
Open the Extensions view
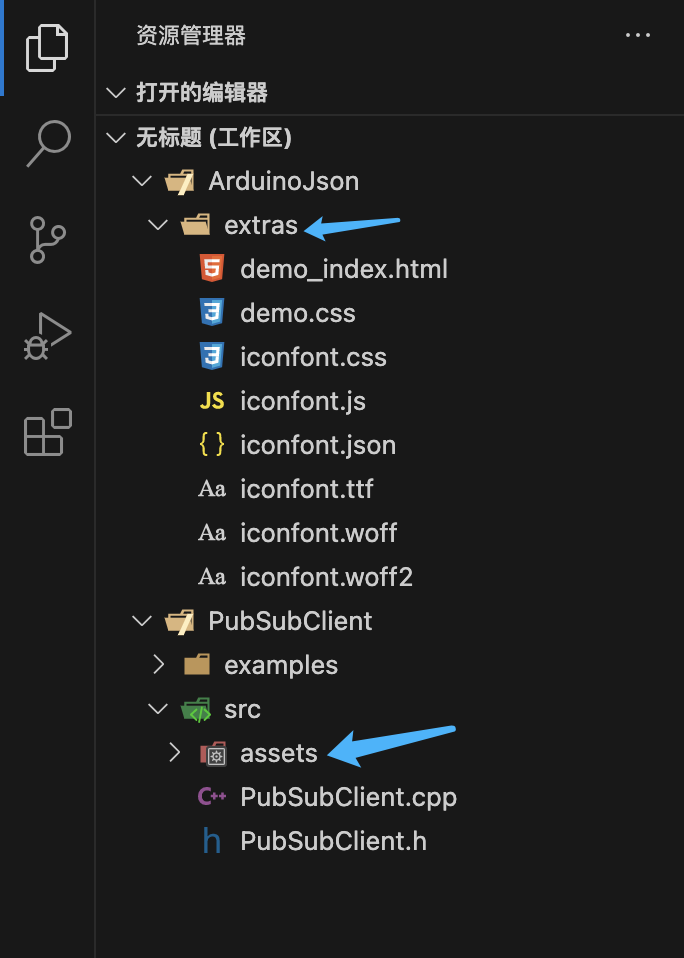47,432
